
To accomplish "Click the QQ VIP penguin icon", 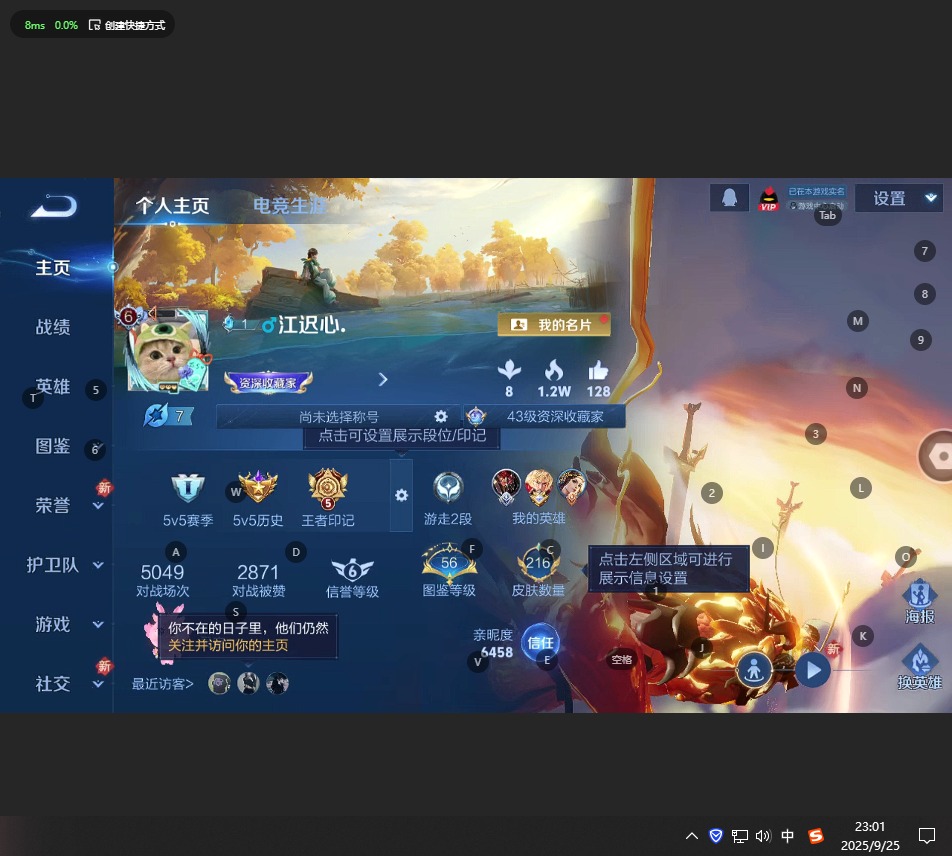I will coord(769,198).
